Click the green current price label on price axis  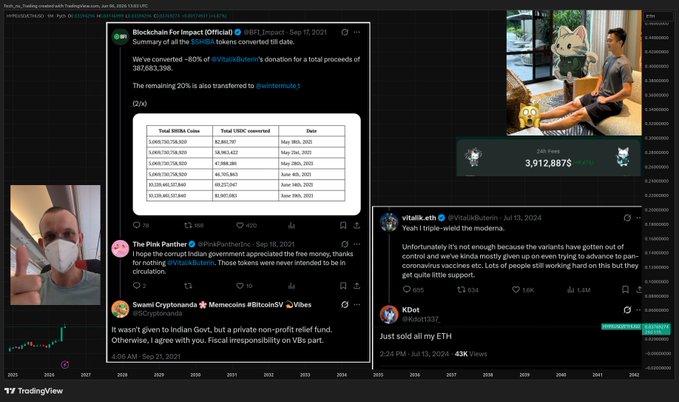[656, 329]
